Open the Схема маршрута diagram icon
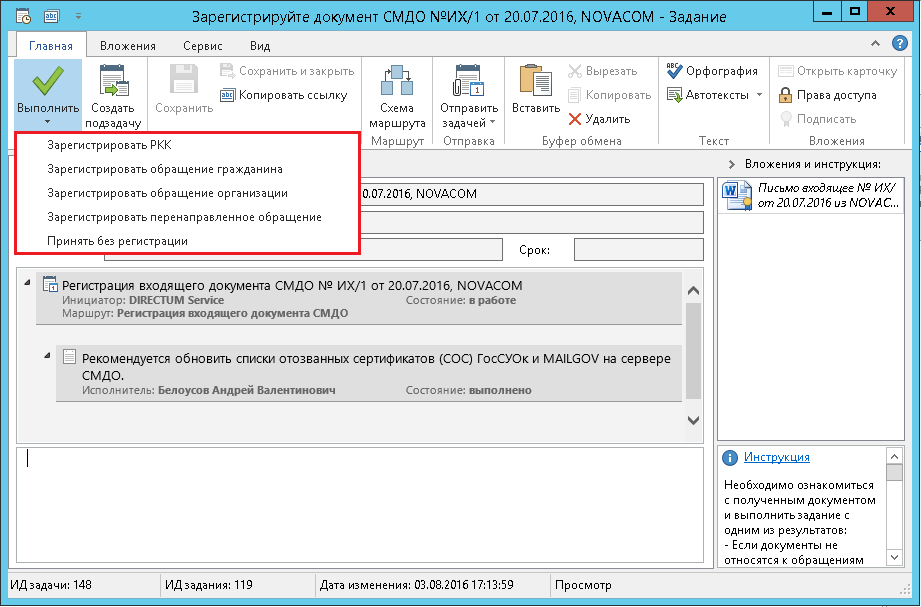The width and height of the screenshot is (921, 607). (397, 82)
